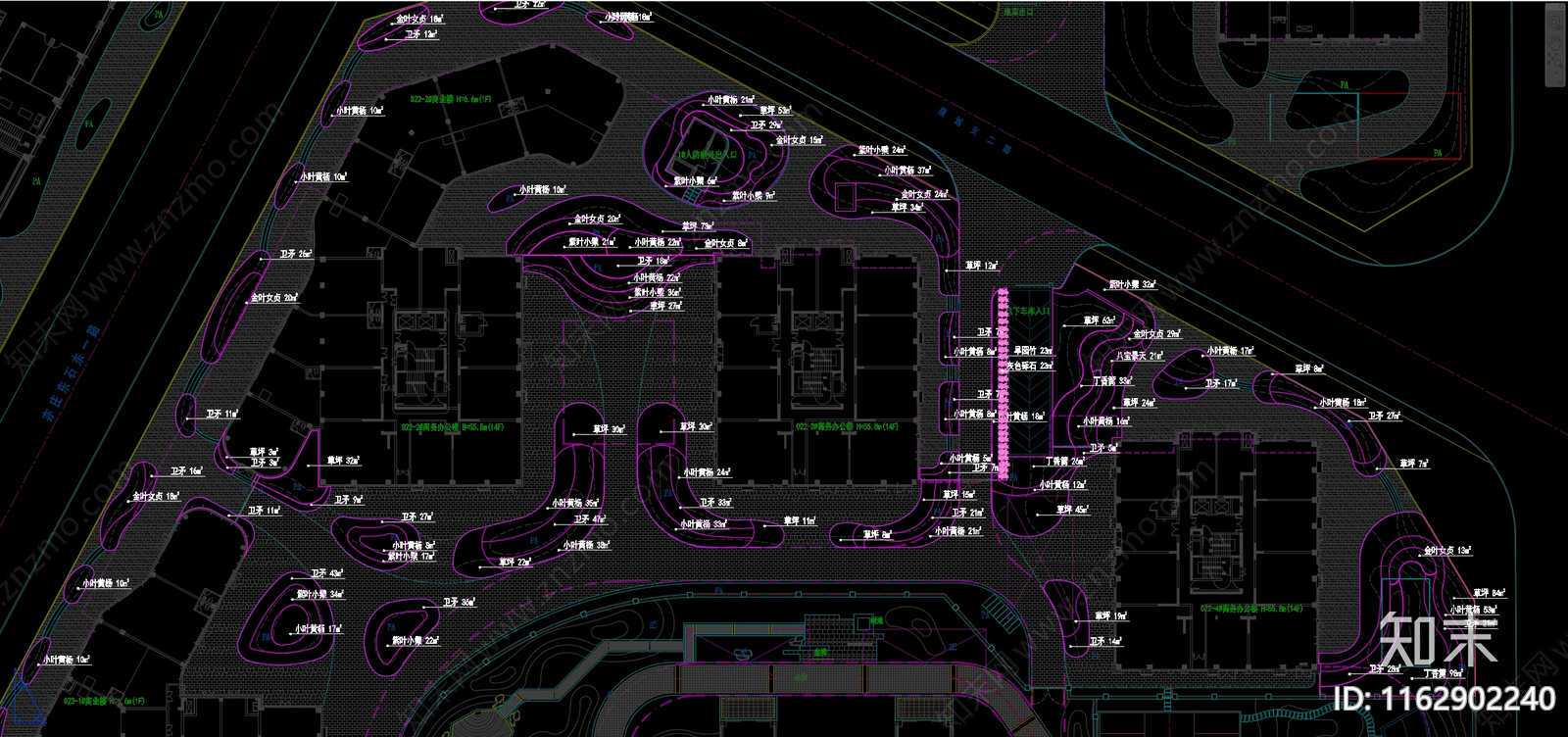1568x737 pixels.
Task: Select the 紫叶小檗 17㎡ label
Action: [x=412, y=556]
